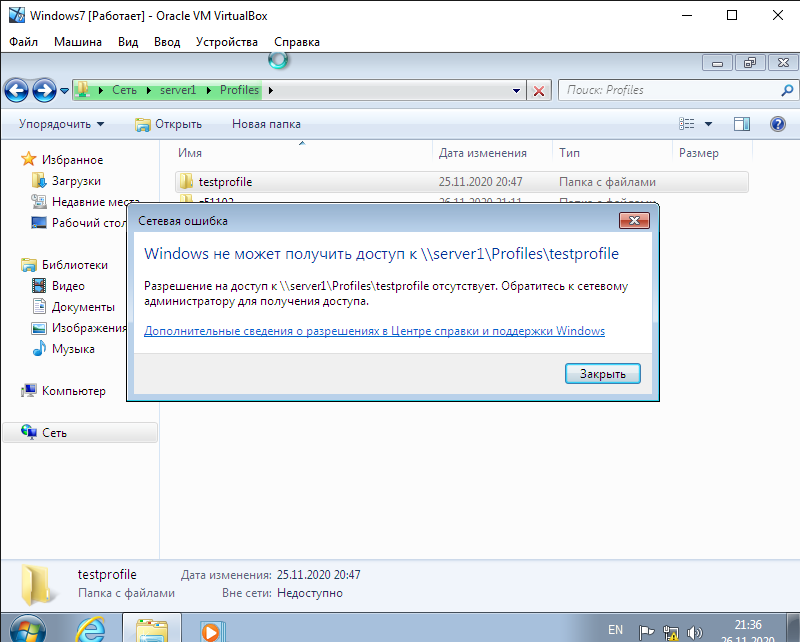The image size is (800, 642).
Task: Select Компьютер in the navigation pane
Action: point(73,391)
